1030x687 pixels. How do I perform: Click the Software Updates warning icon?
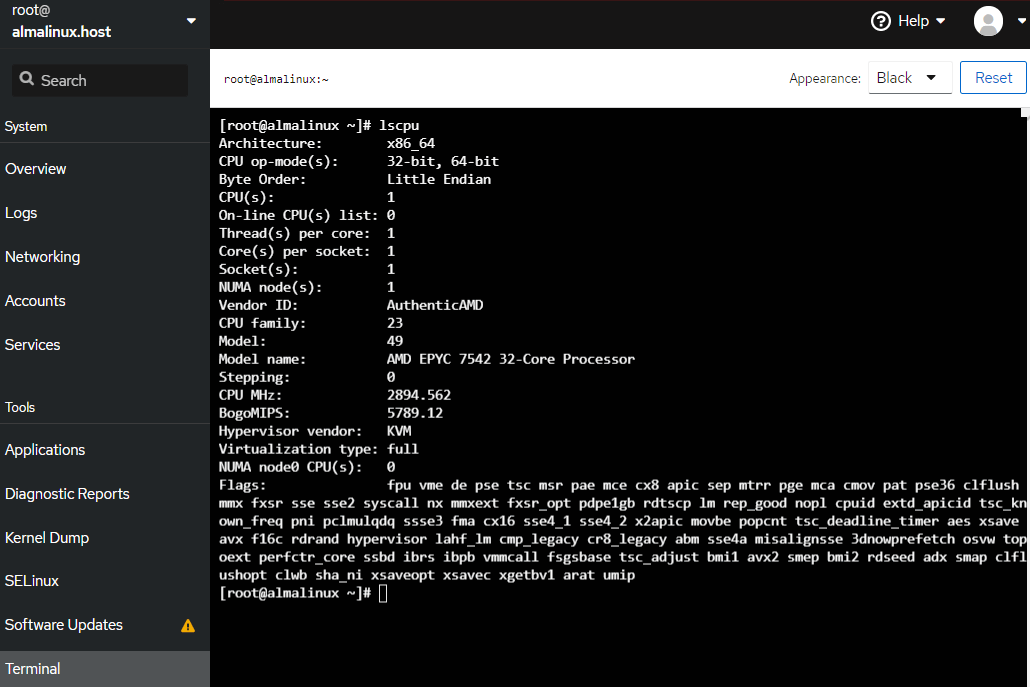click(188, 626)
